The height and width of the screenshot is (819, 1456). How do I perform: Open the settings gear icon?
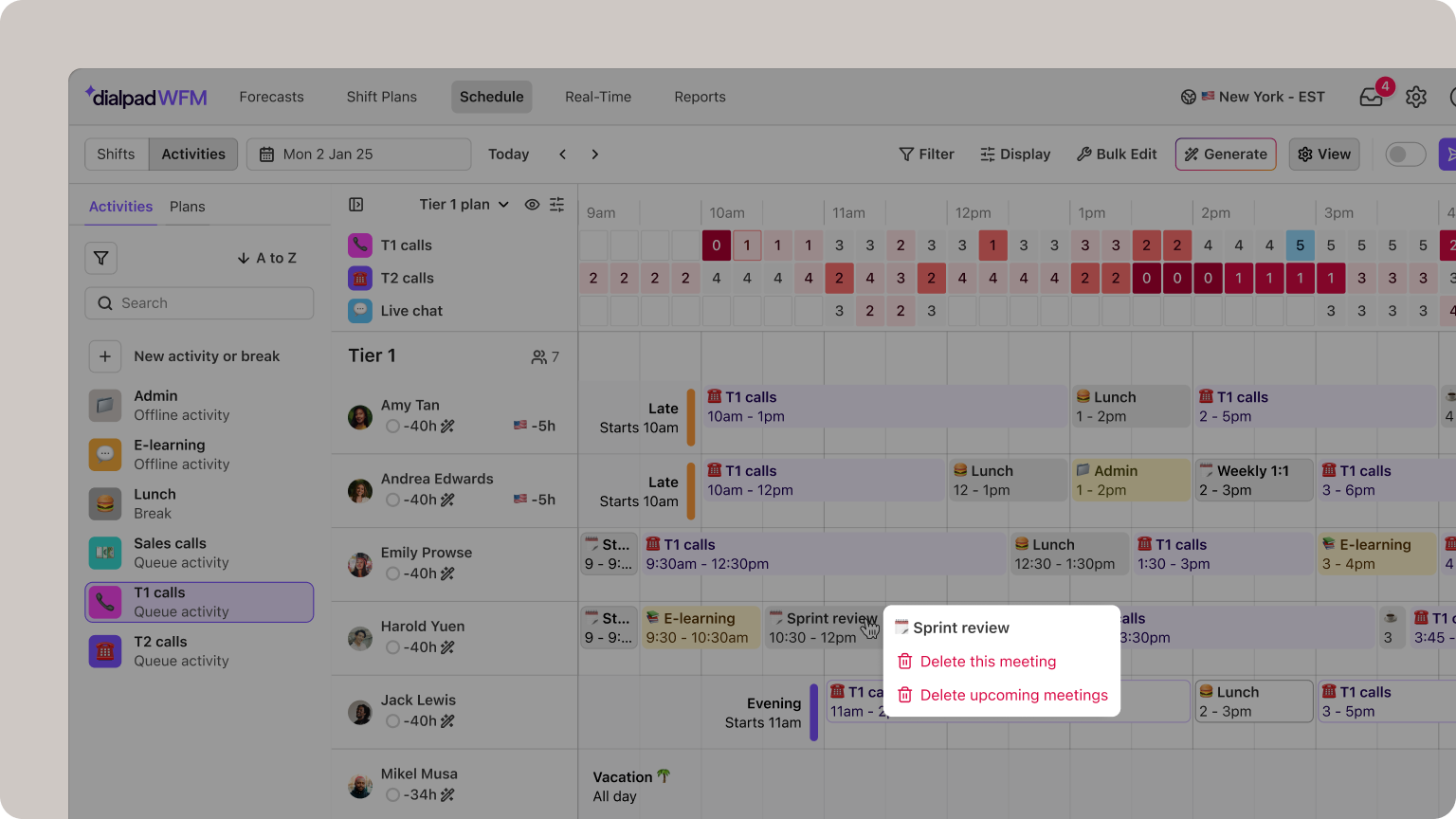1416,97
